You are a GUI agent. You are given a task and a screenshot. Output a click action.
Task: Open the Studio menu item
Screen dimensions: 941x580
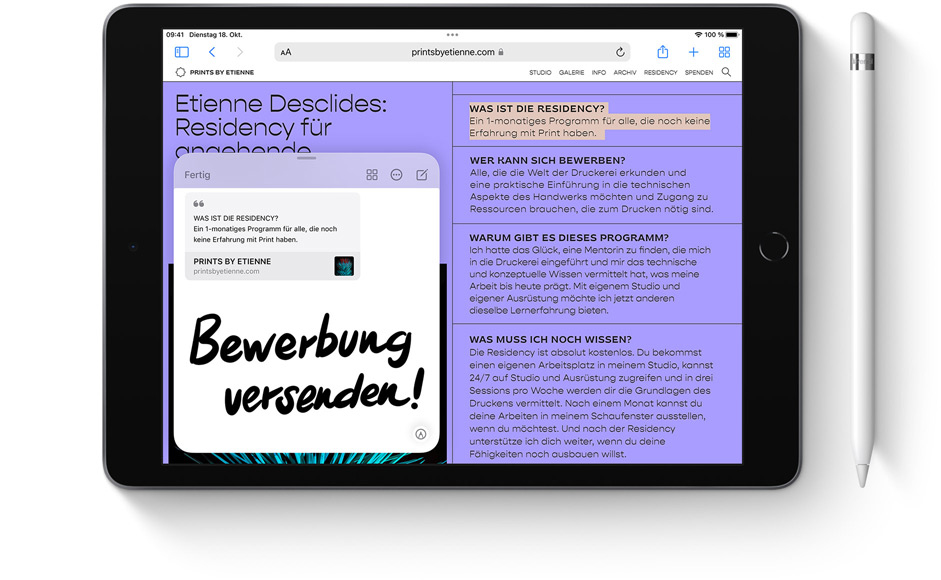tap(540, 73)
